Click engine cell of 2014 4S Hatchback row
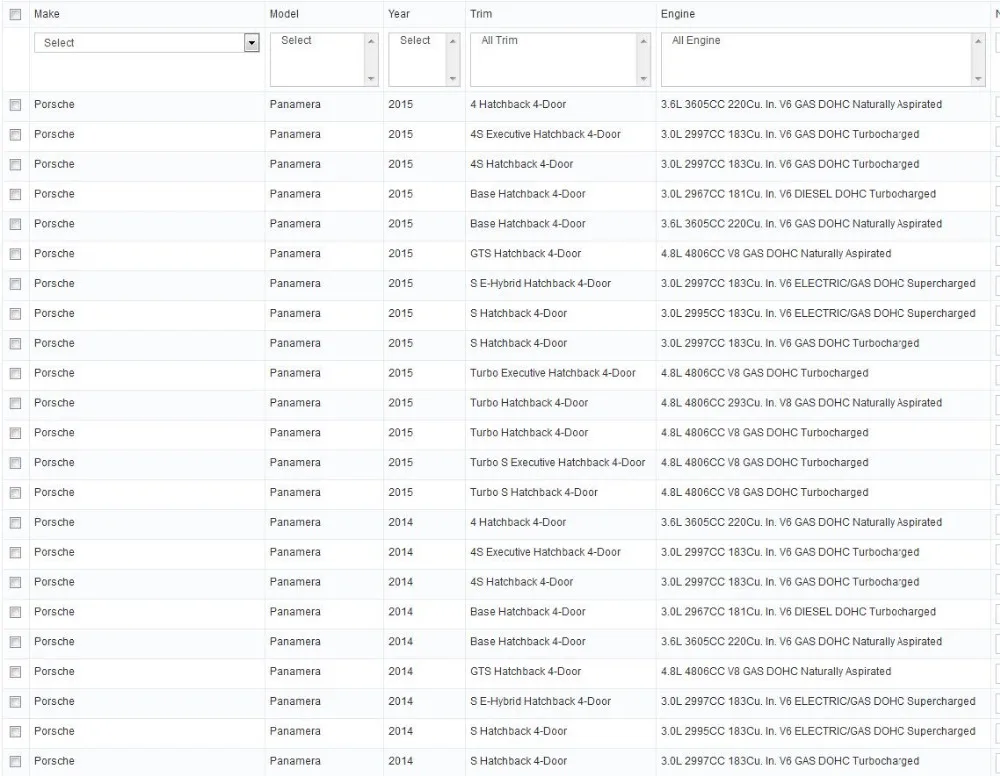Screen dimensions: 1000x776 pos(790,582)
